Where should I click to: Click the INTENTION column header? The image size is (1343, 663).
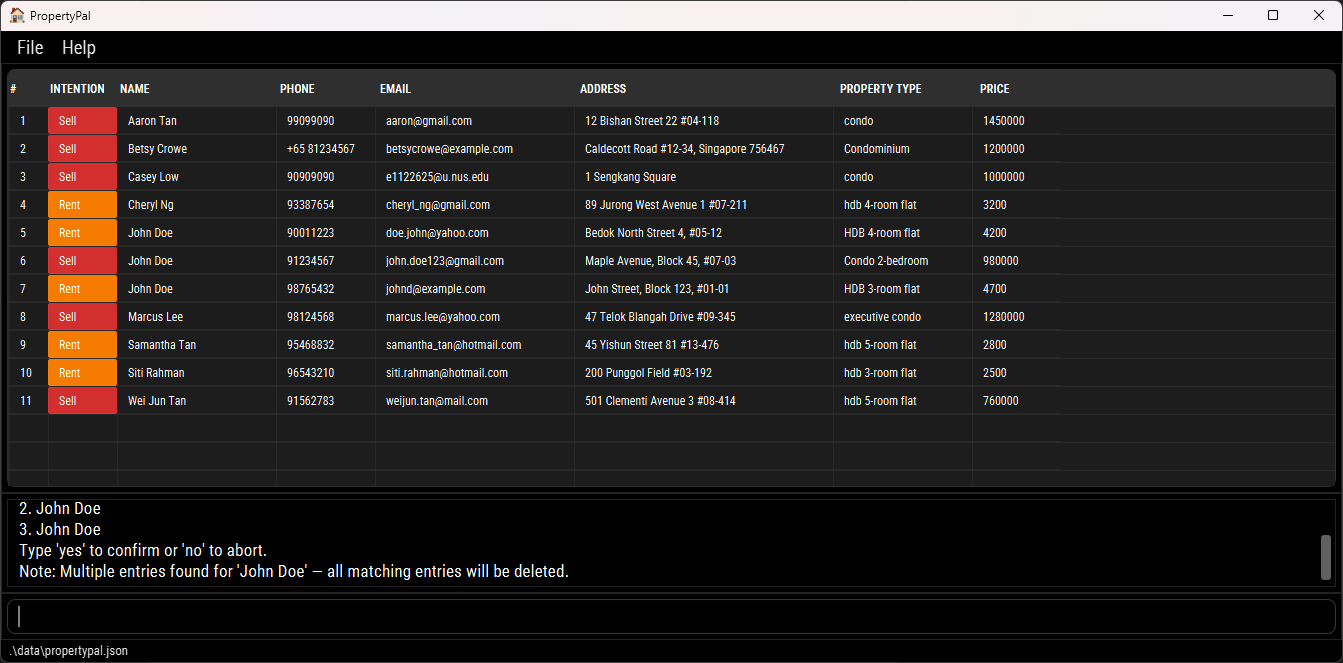click(x=77, y=89)
